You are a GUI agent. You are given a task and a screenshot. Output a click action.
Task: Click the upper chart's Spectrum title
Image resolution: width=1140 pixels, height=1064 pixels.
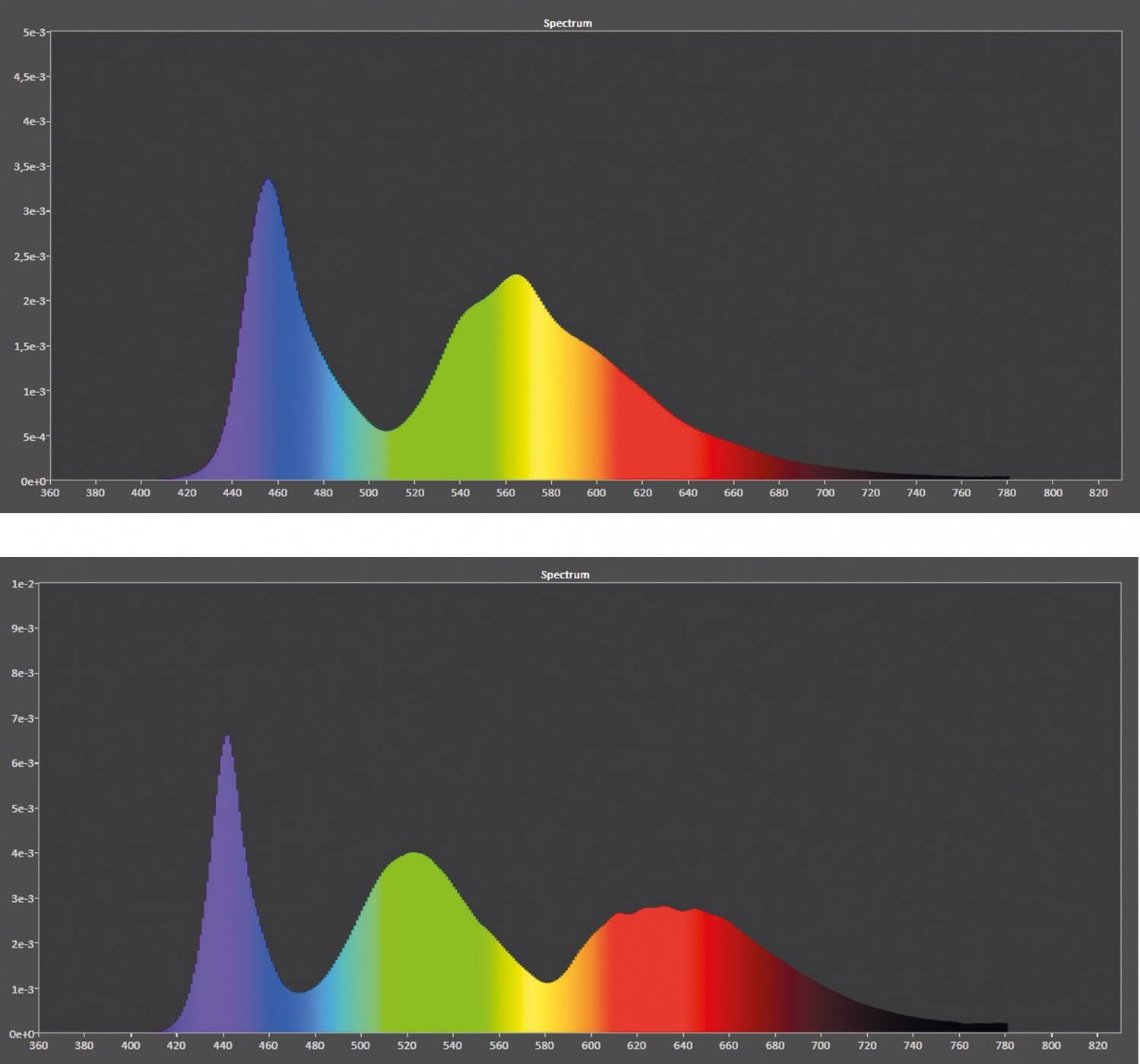pyautogui.click(x=567, y=23)
